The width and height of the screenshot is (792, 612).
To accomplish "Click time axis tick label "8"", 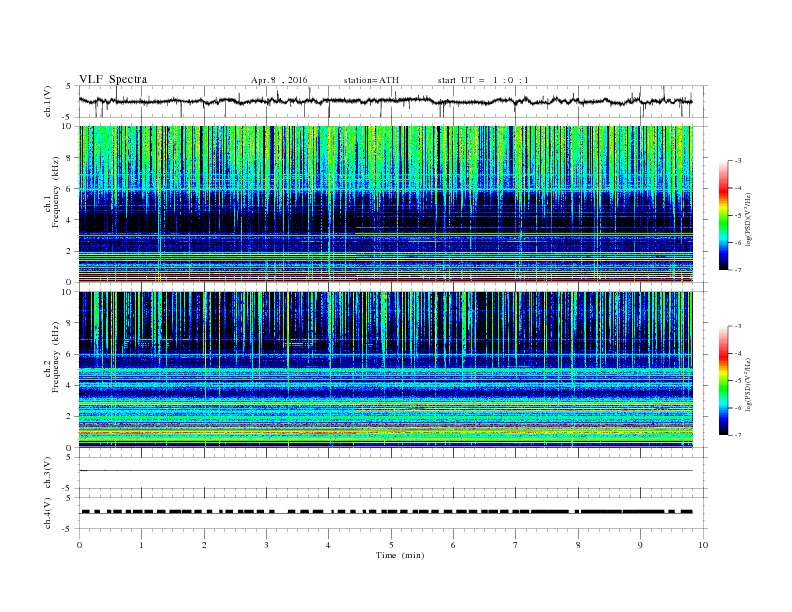I will 578,545.
